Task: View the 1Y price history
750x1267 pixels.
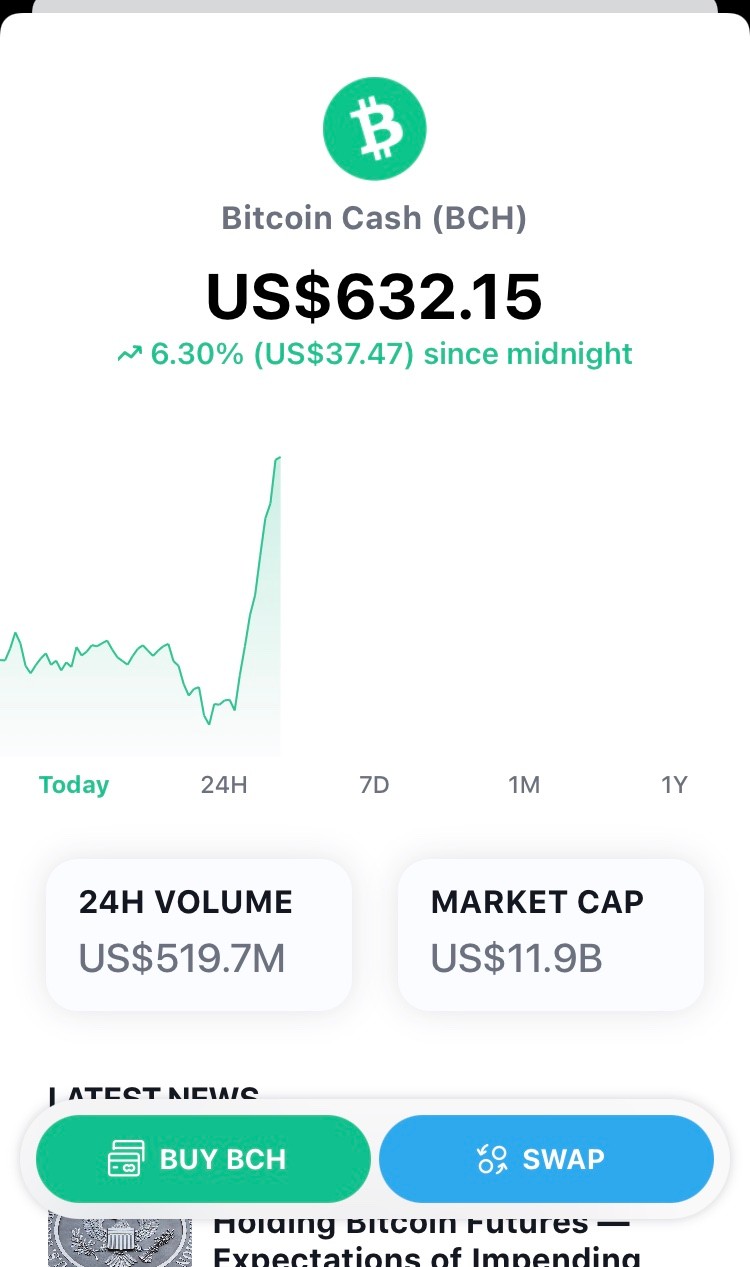Action: click(675, 785)
